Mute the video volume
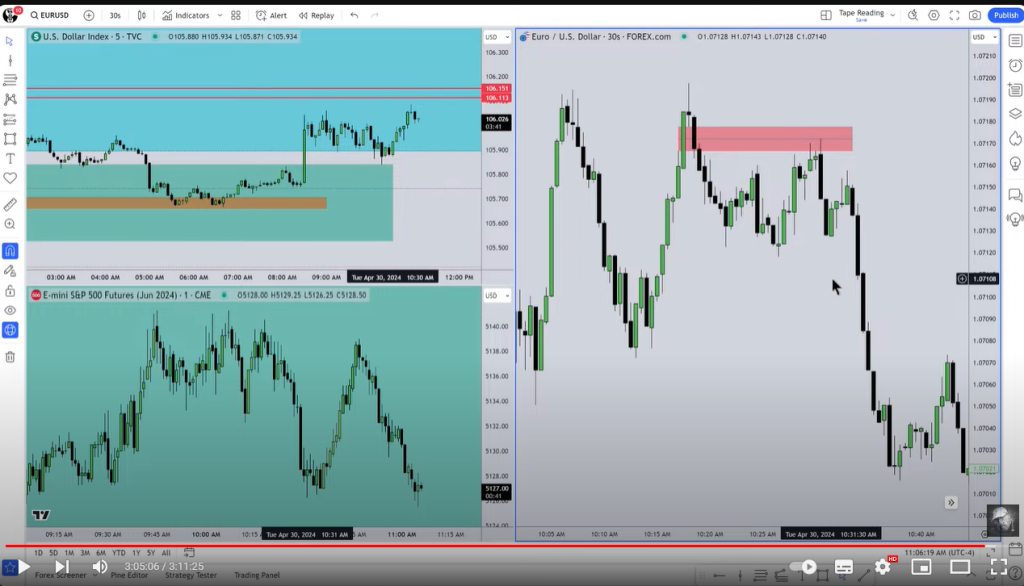Image resolution: width=1024 pixels, height=586 pixels. [x=99, y=566]
